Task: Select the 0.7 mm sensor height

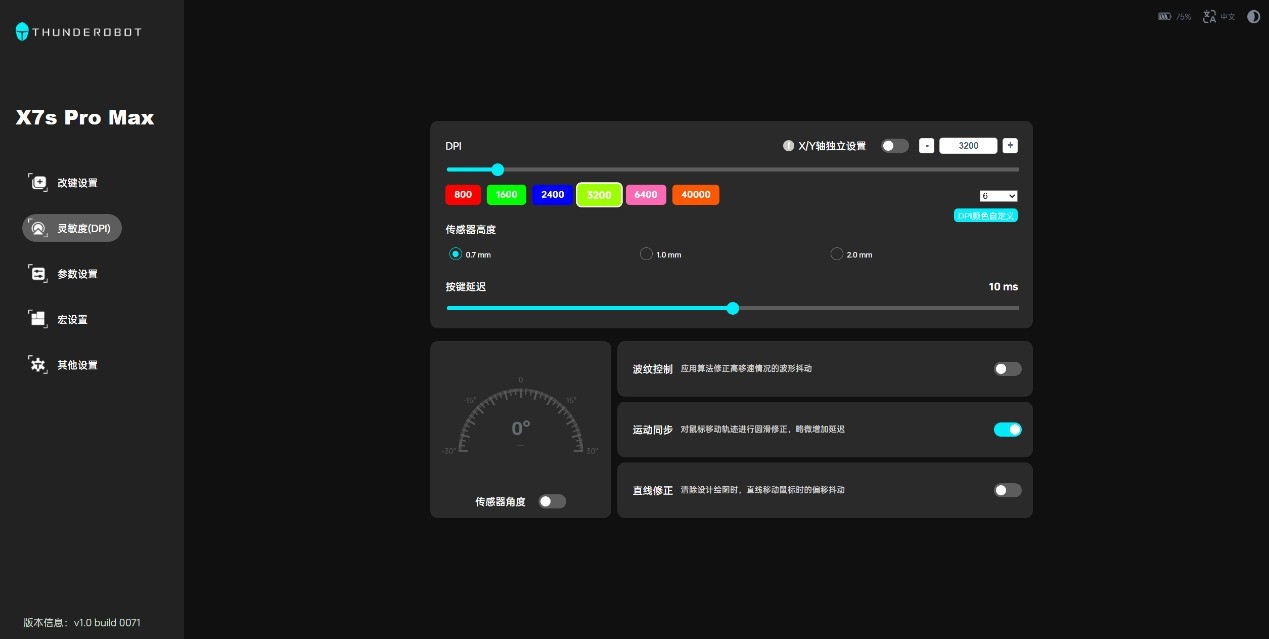Action: [x=456, y=254]
